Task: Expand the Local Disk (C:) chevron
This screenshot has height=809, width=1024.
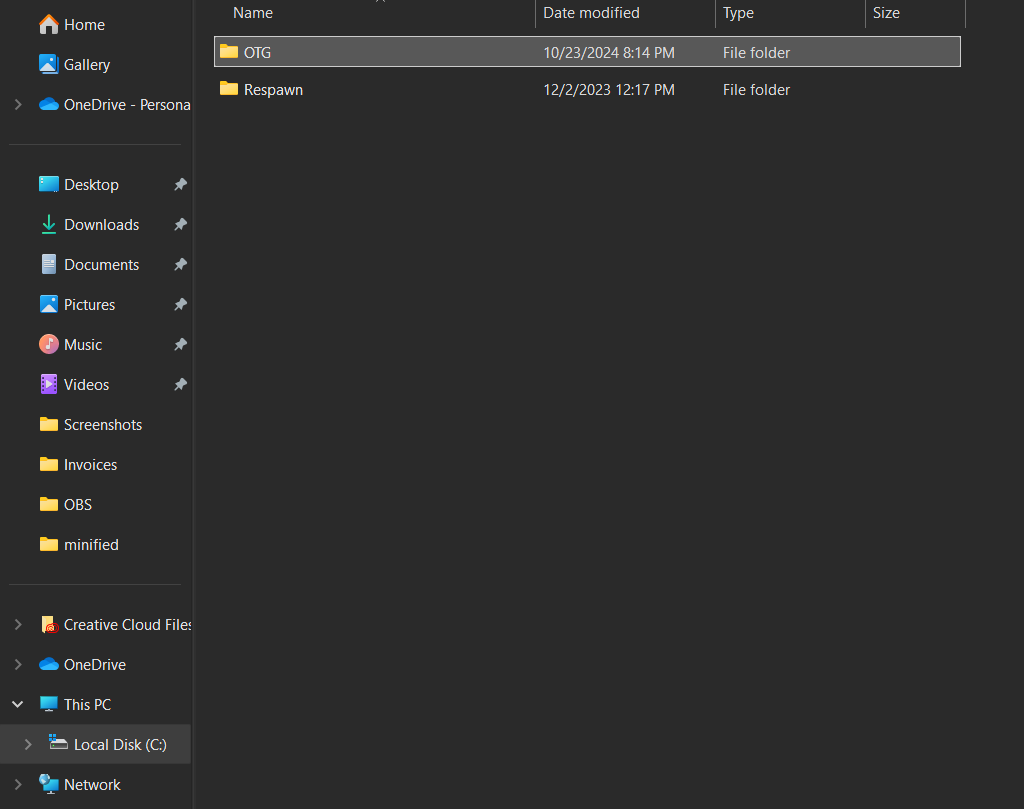Action: (x=28, y=744)
